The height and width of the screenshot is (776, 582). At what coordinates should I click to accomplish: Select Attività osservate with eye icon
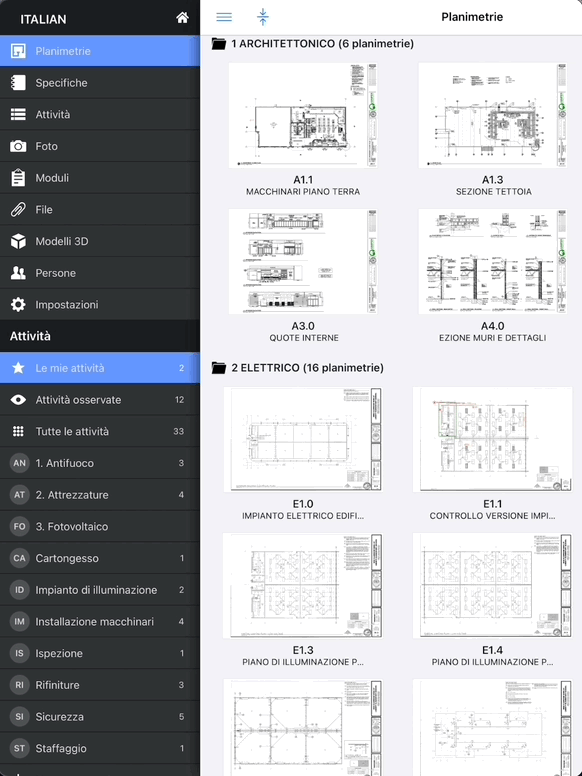point(100,400)
